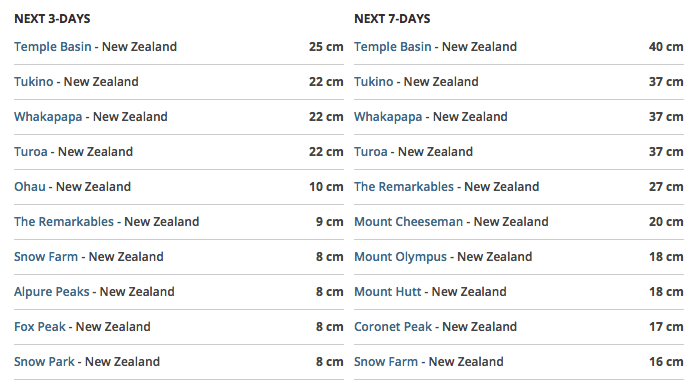The image size is (695, 384).
Task: Open the Mount Cheeseman link
Action: (x=408, y=222)
